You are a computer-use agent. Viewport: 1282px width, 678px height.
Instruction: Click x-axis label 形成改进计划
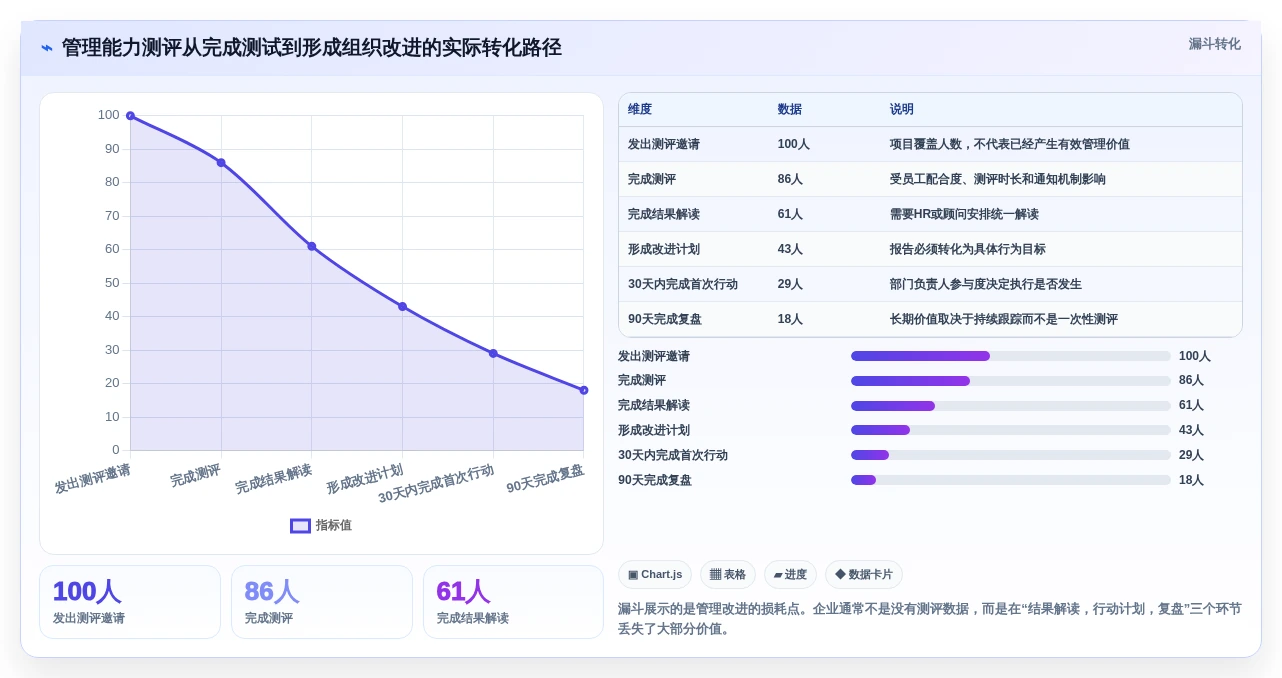point(365,479)
